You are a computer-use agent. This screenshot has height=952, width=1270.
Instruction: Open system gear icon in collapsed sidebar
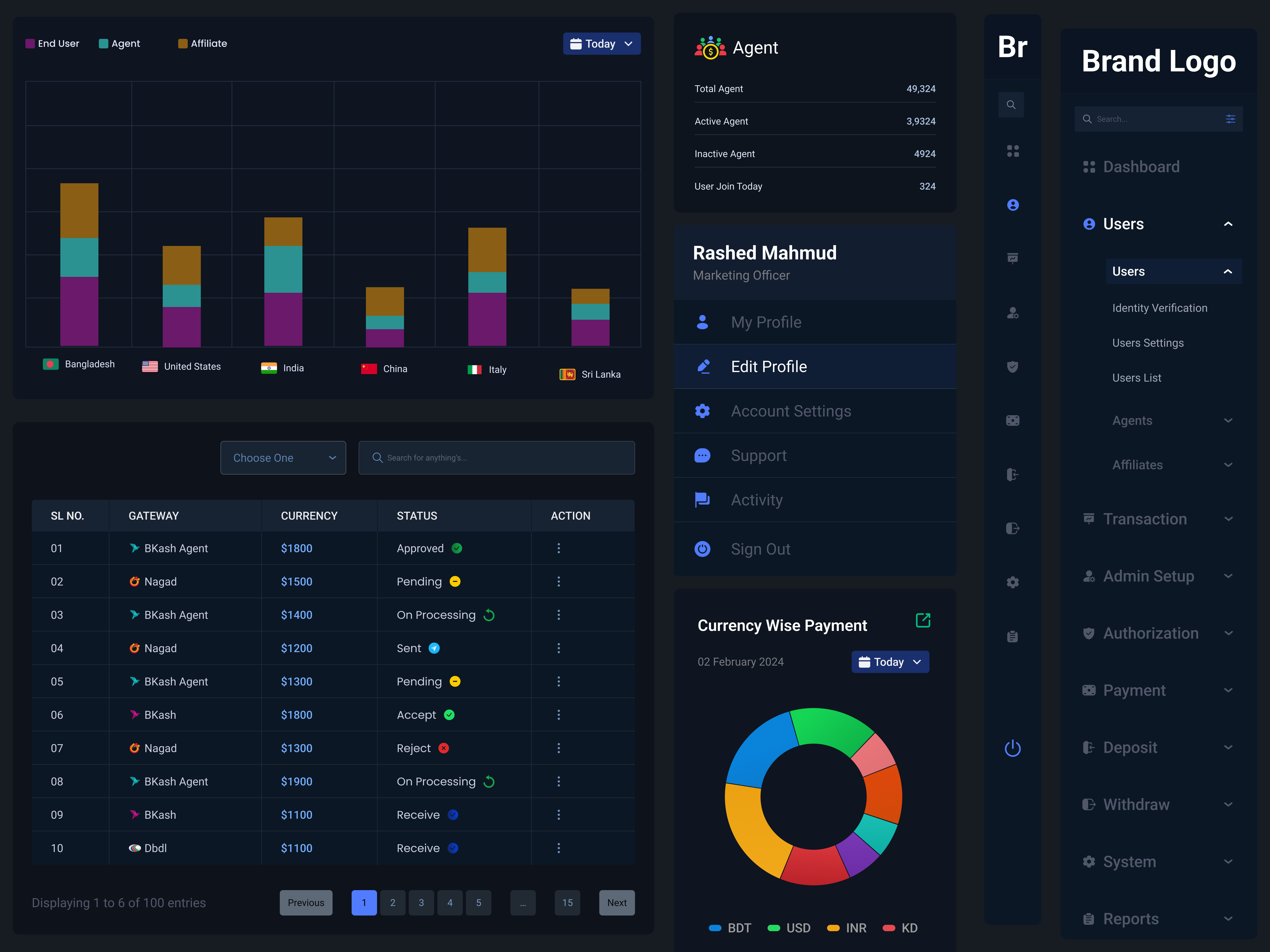1013,583
